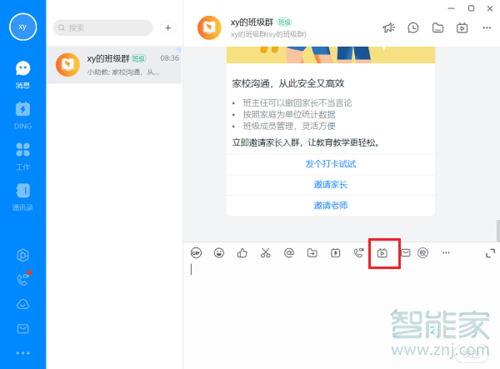Click the DING task icon in the toolbar

click(x=335, y=253)
